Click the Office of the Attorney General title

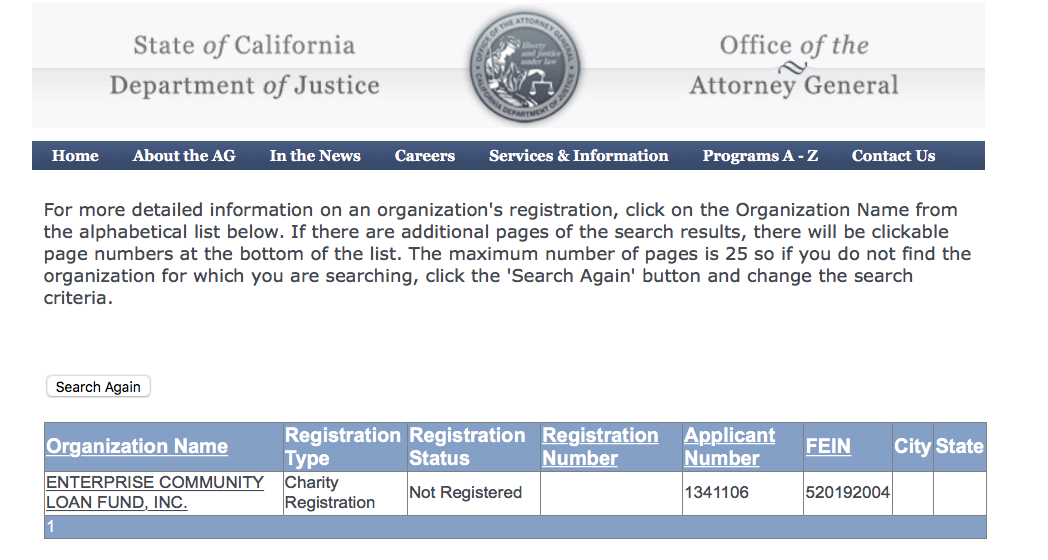(794, 65)
